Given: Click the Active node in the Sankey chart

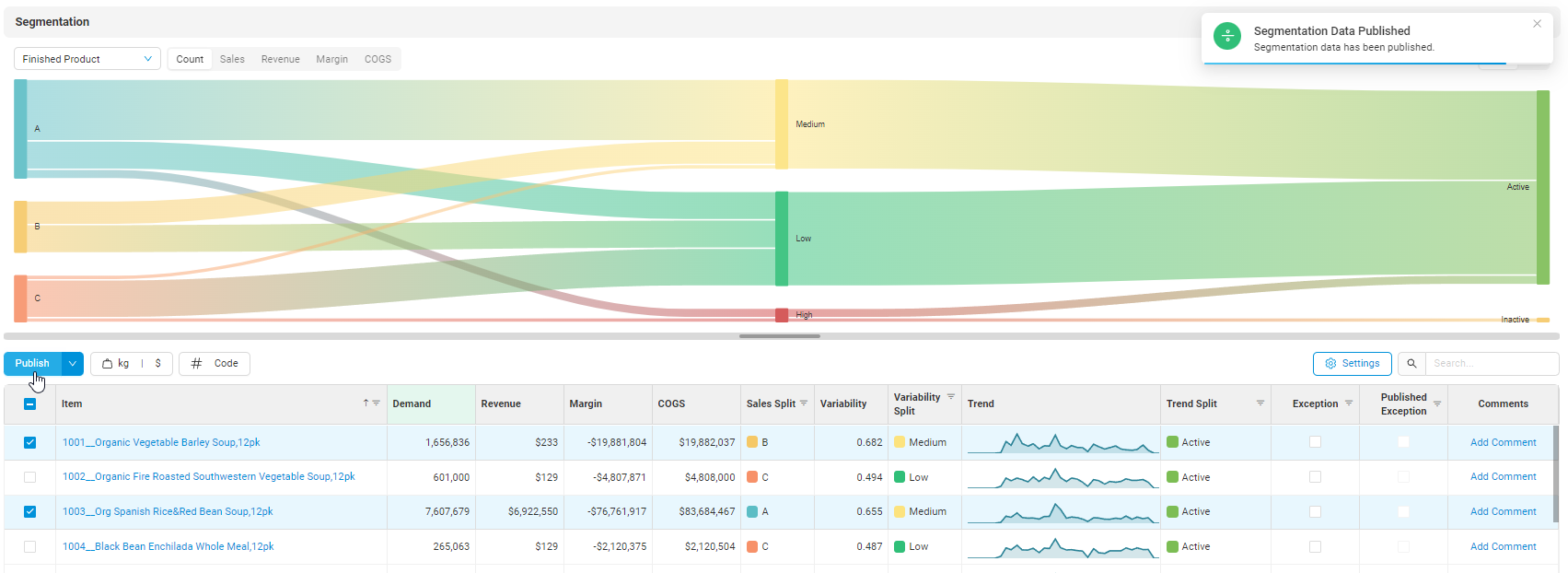Looking at the screenshot, I should 1543,187.
